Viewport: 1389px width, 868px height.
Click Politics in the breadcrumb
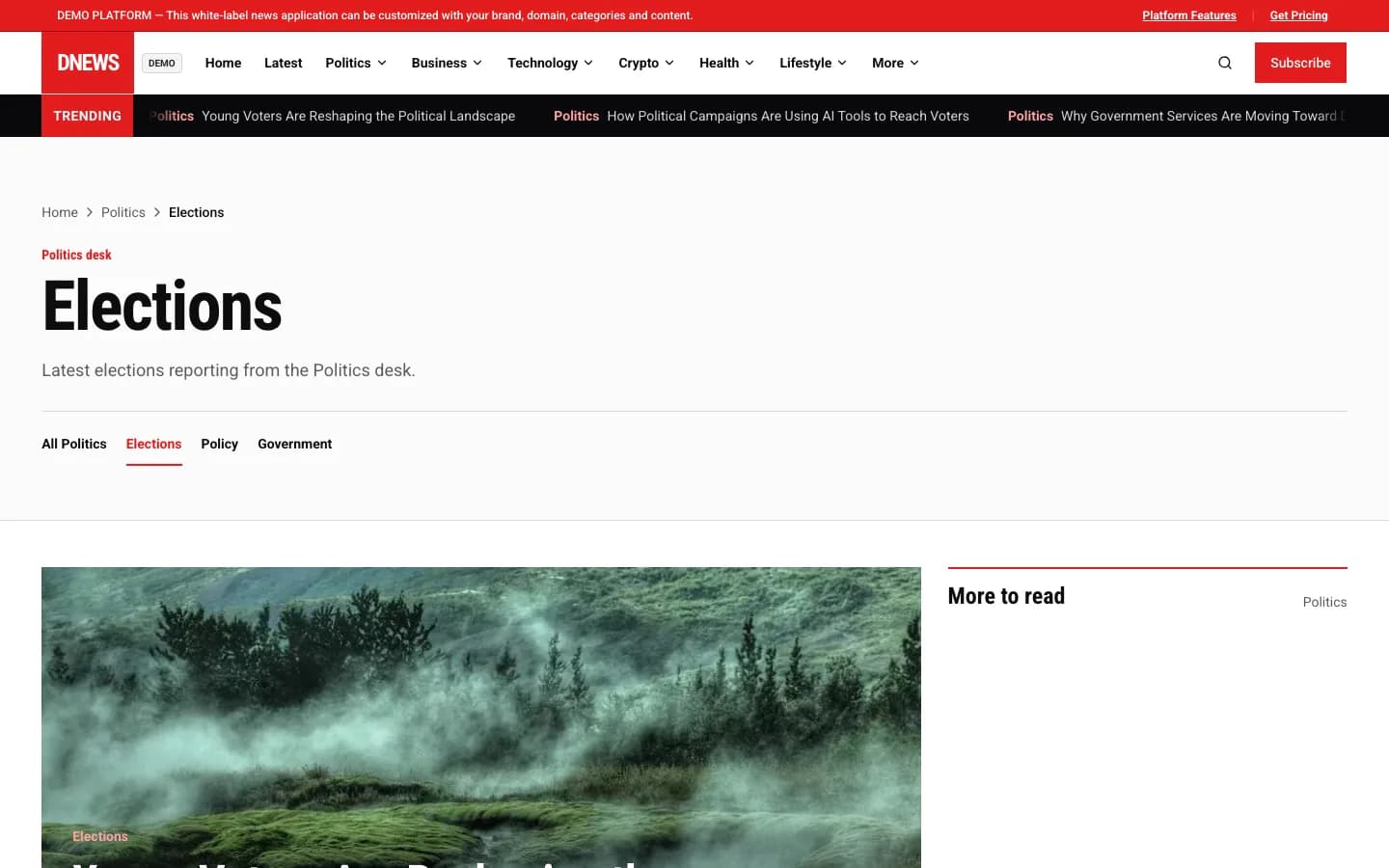pyautogui.click(x=123, y=212)
